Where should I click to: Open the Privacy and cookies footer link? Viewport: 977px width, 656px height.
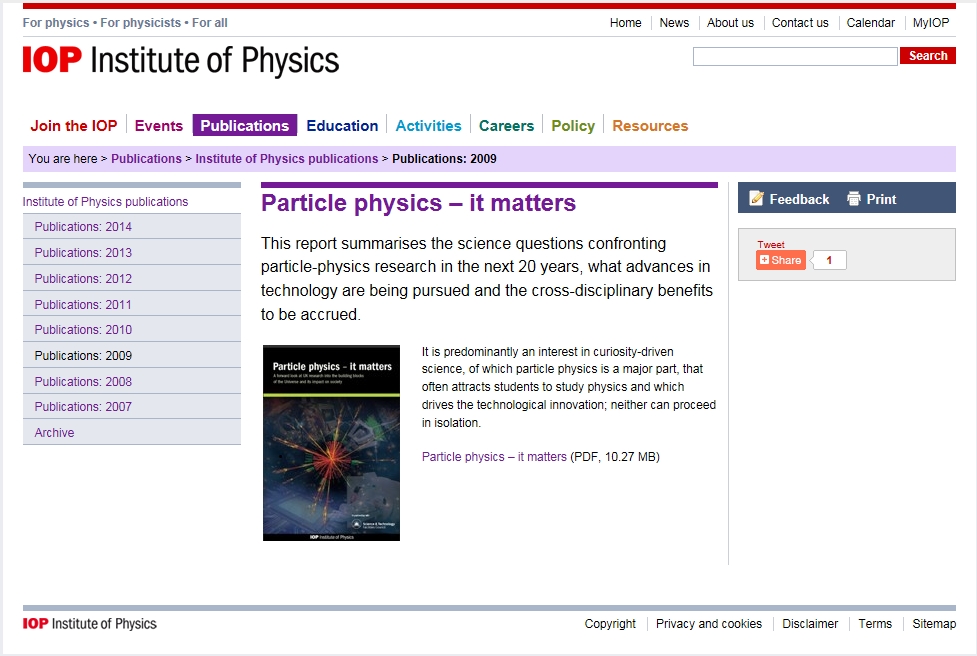pyautogui.click(x=709, y=624)
